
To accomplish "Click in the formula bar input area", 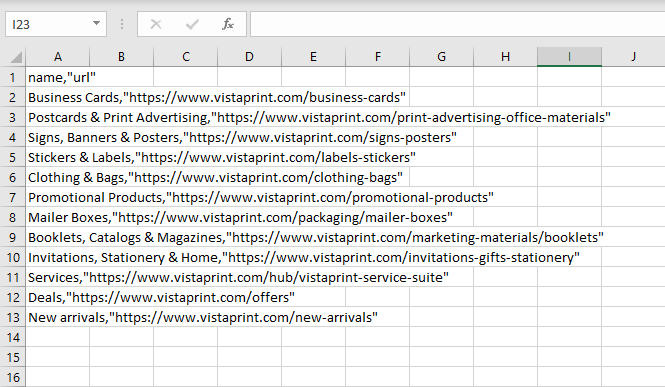I will point(458,24).
